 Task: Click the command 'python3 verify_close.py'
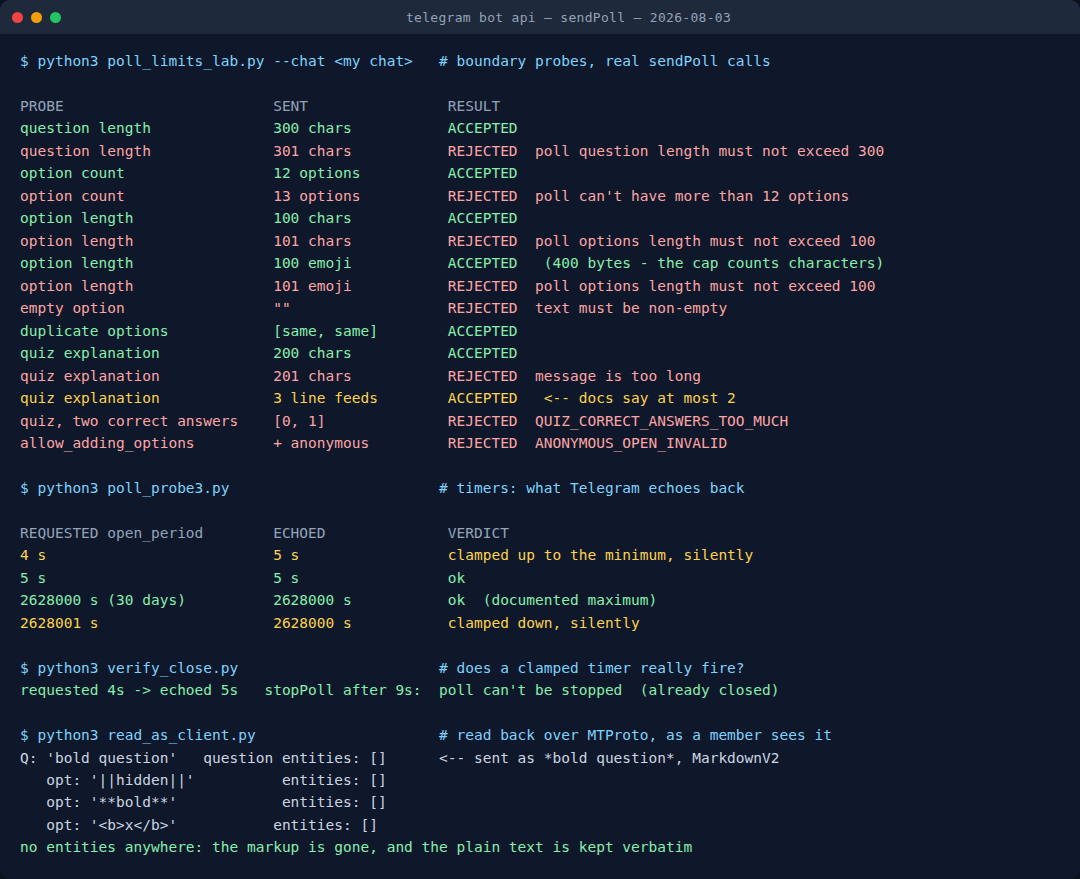[x=138, y=668]
